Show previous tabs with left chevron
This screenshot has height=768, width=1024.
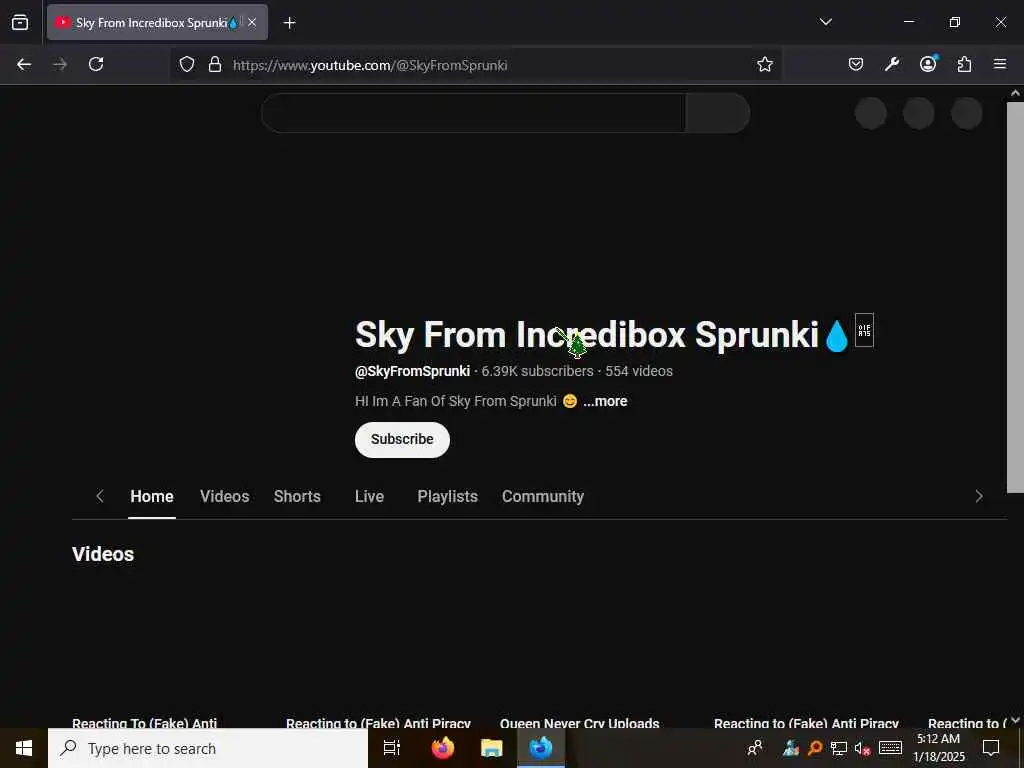[x=100, y=496]
